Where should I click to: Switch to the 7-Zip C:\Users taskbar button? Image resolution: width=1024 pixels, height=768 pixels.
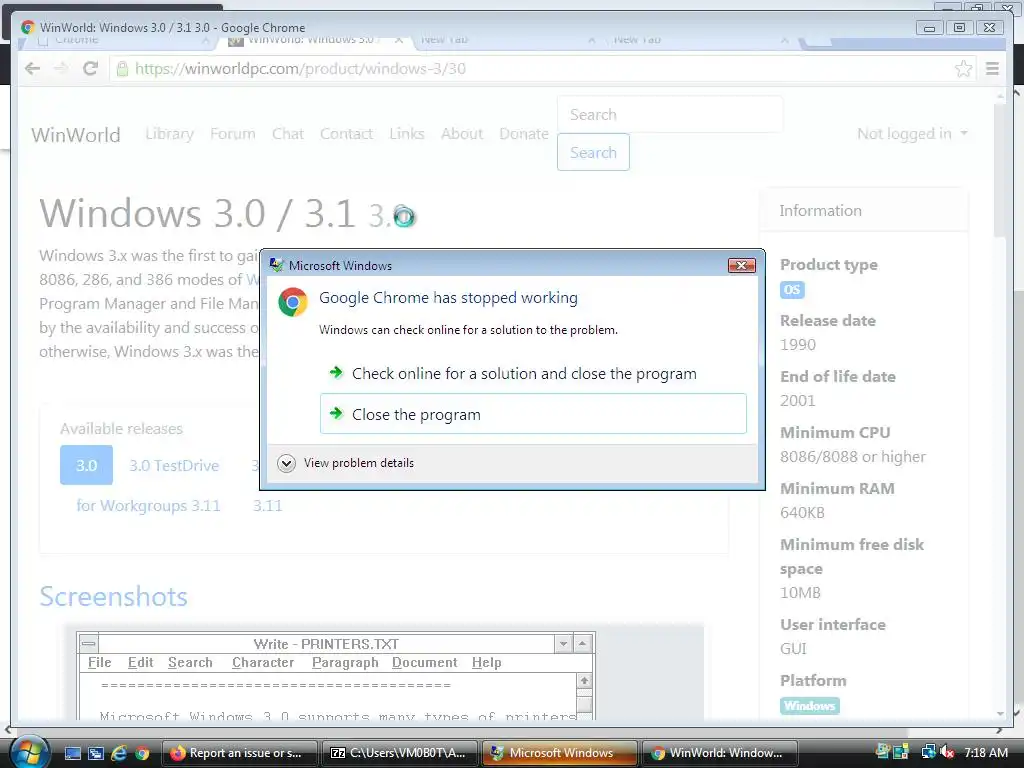pos(399,752)
